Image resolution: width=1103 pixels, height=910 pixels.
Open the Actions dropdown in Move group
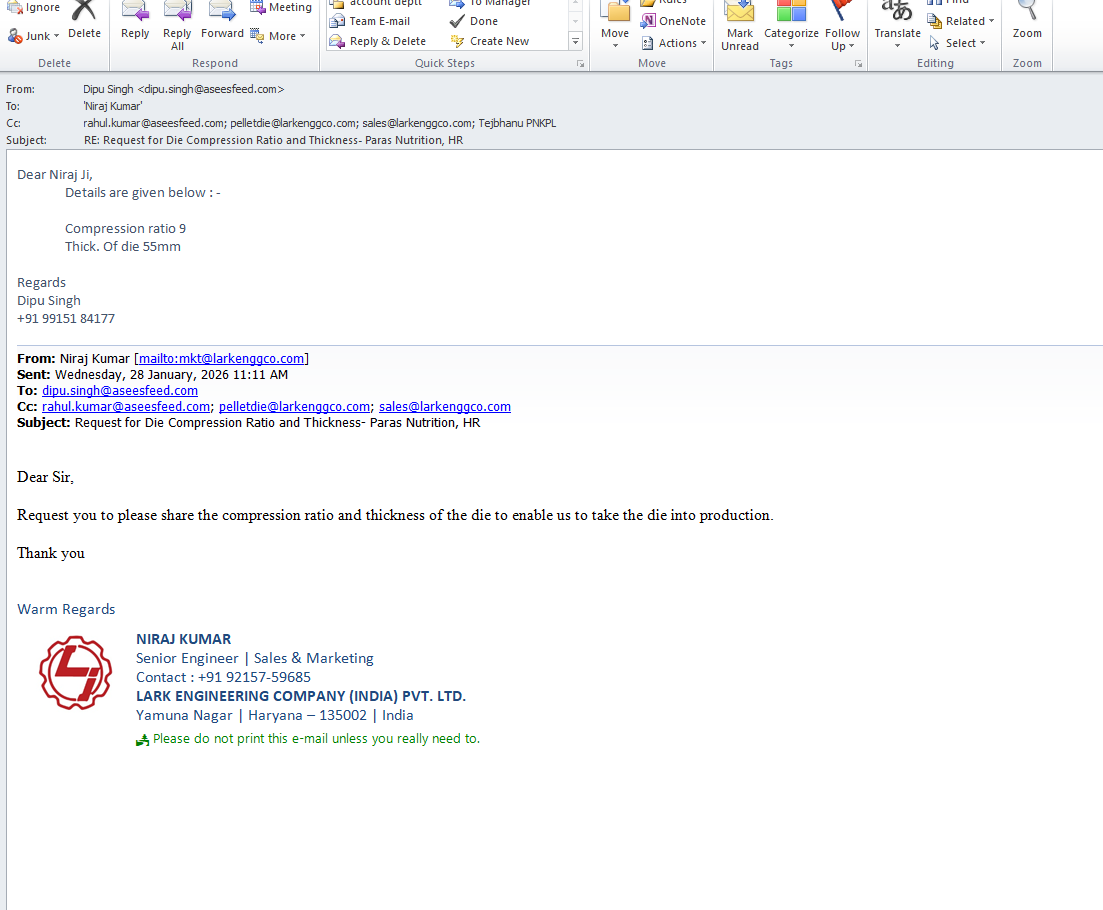pos(675,43)
